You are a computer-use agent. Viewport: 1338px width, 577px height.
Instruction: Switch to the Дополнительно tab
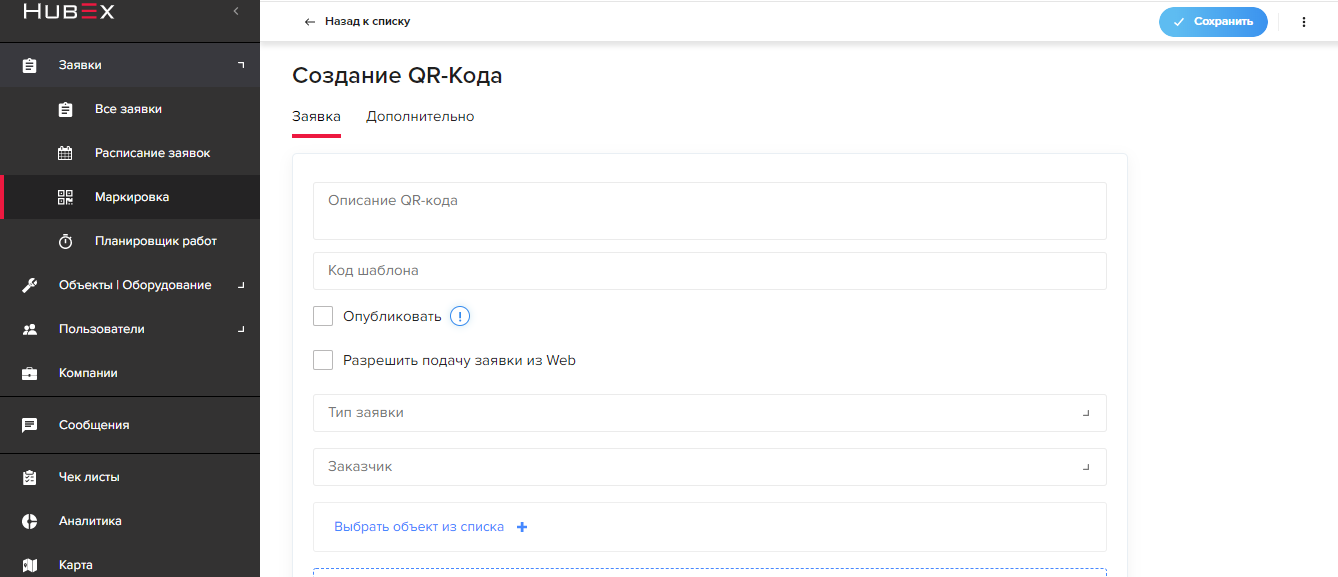pos(420,117)
